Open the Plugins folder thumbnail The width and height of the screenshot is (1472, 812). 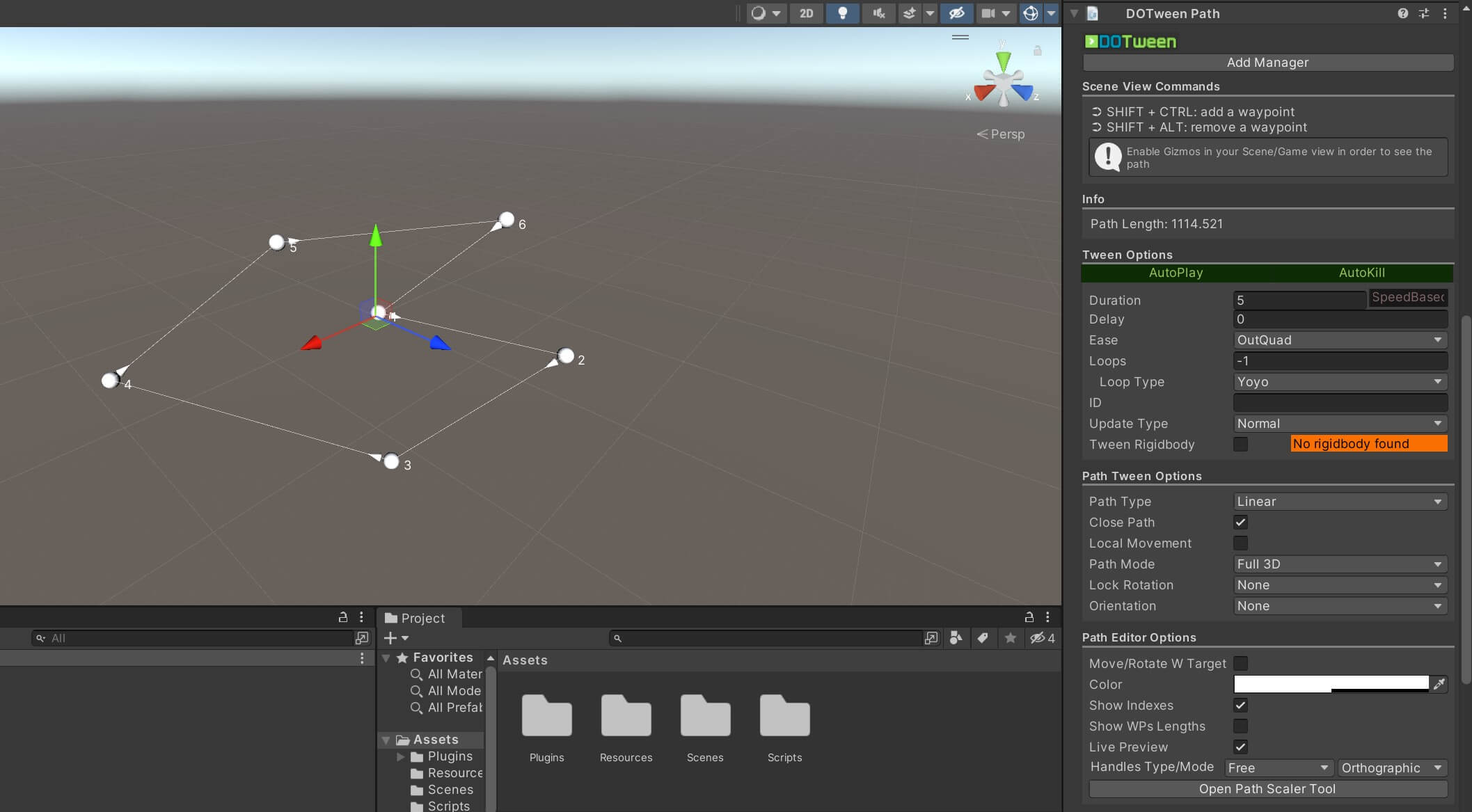click(547, 716)
